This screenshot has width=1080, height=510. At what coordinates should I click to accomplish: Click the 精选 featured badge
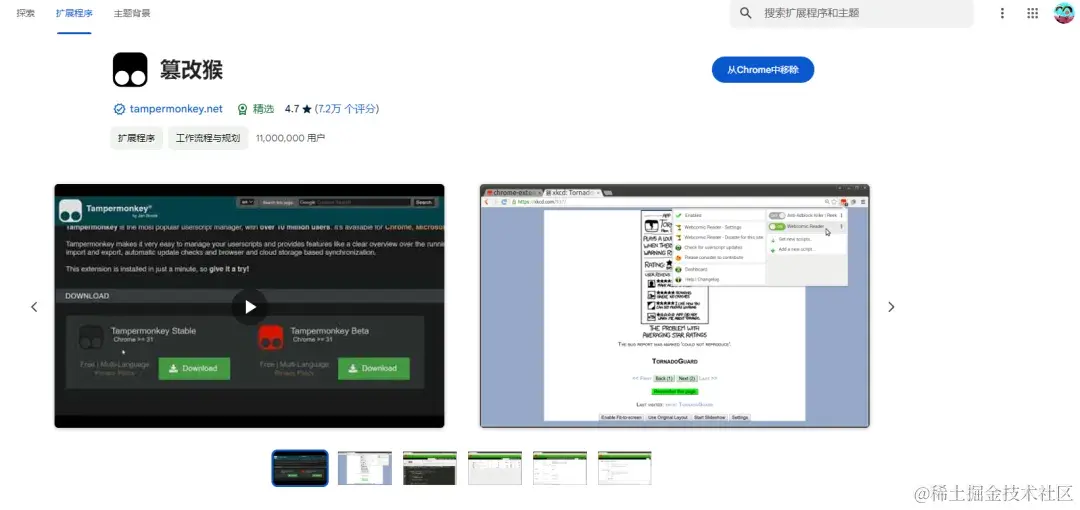(256, 109)
